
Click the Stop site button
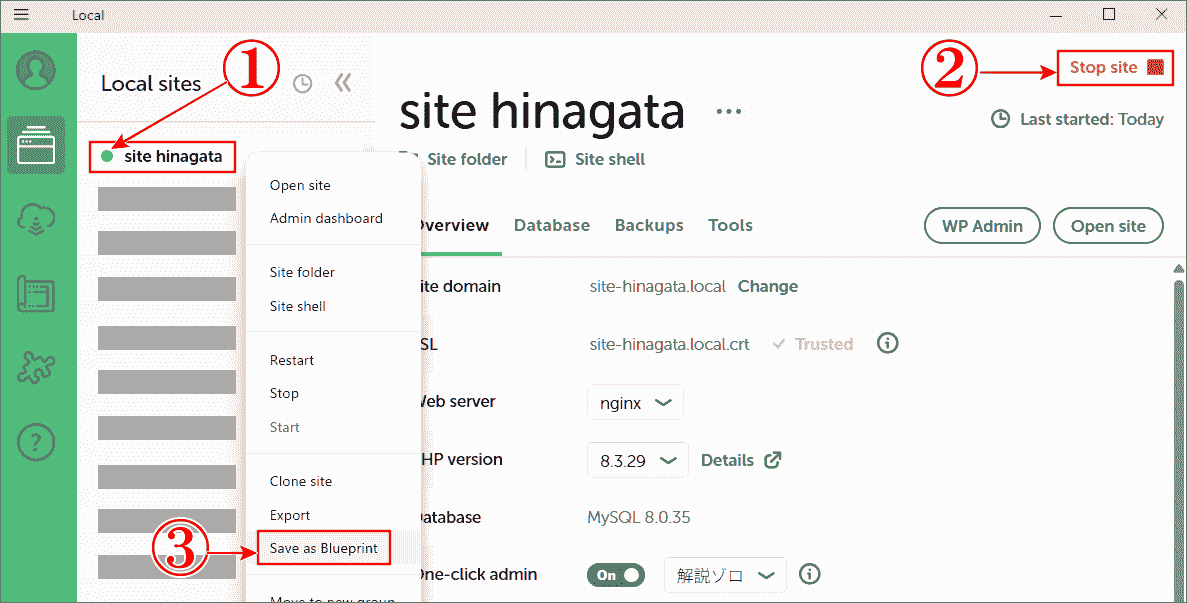[1115, 67]
